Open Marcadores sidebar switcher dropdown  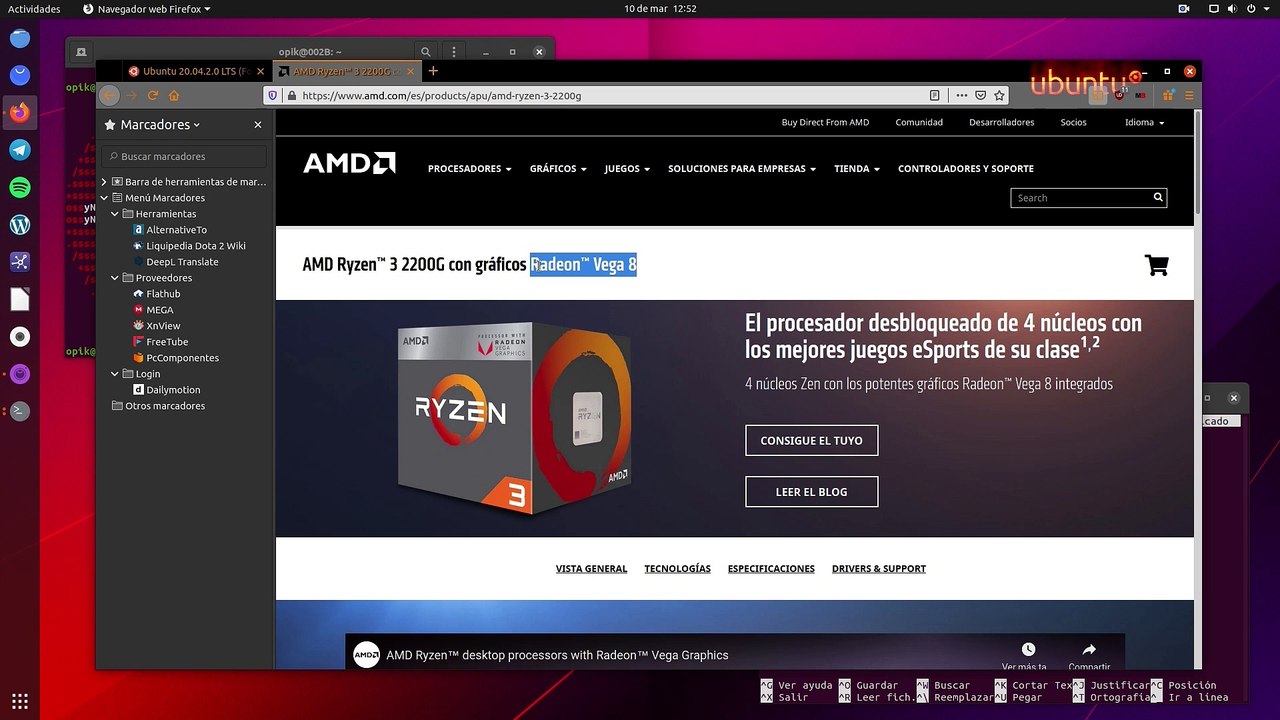pos(152,125)
